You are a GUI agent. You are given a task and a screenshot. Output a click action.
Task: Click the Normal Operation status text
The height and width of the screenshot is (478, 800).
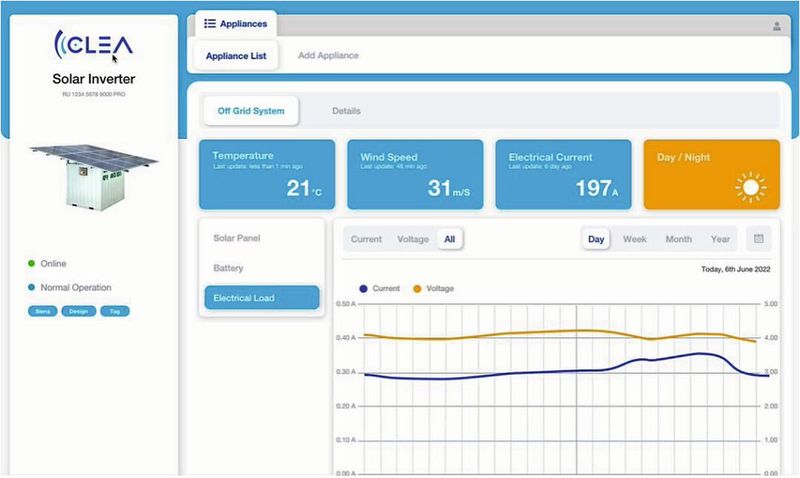(76, 287)
